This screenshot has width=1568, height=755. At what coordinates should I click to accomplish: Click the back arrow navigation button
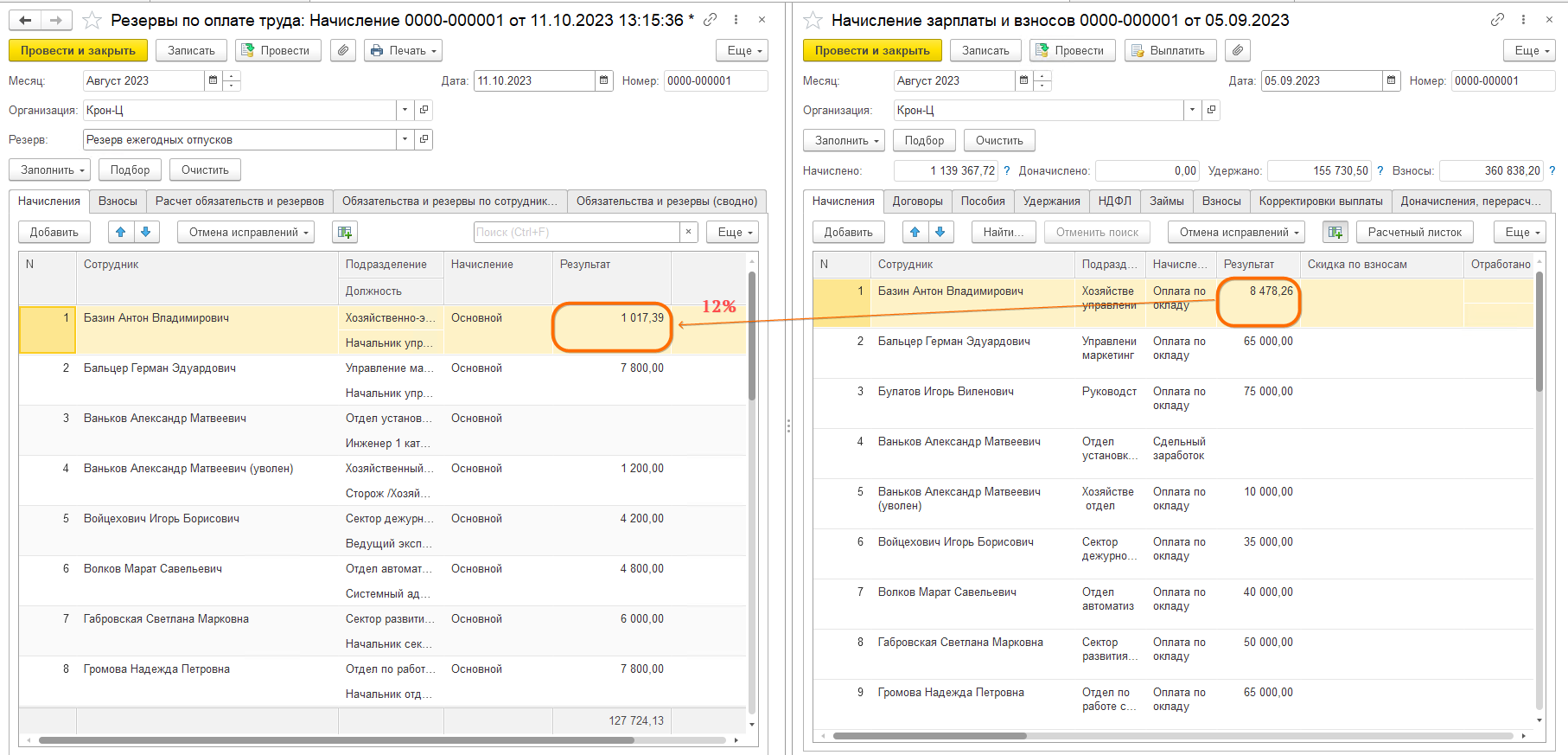tap(25, 20)
